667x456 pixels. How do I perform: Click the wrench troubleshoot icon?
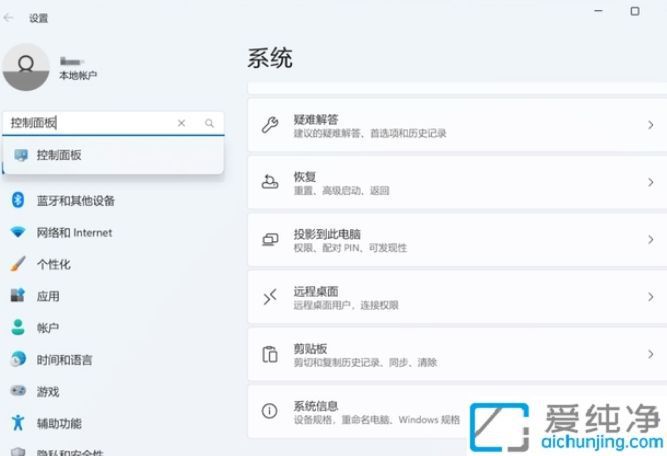coord(270,125)
